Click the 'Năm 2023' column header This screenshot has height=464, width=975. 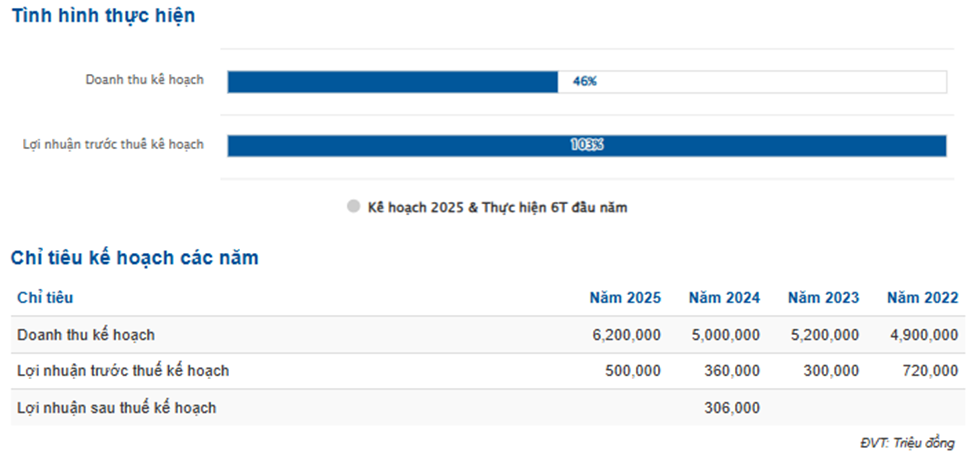point(823,298)
